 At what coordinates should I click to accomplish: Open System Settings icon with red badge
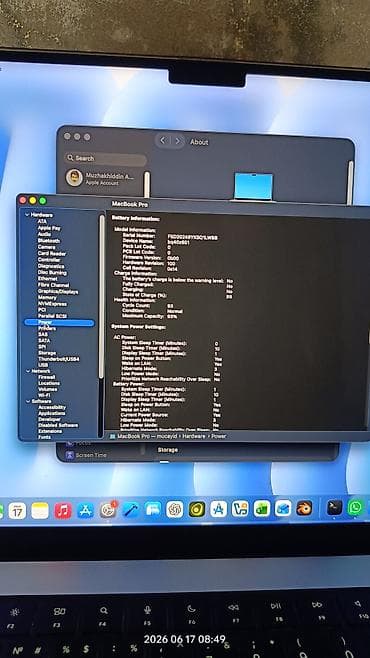point(108,510)
